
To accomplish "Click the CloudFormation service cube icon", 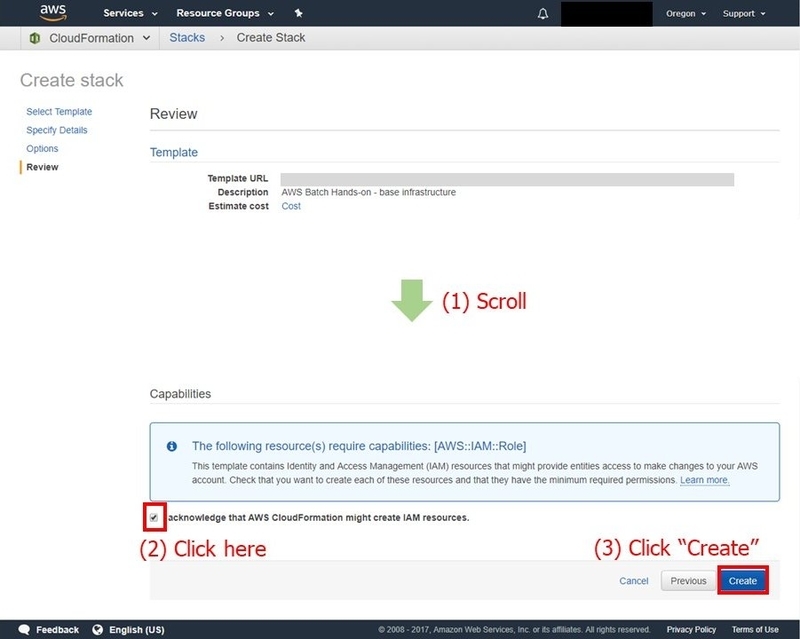I will [35, 38].
